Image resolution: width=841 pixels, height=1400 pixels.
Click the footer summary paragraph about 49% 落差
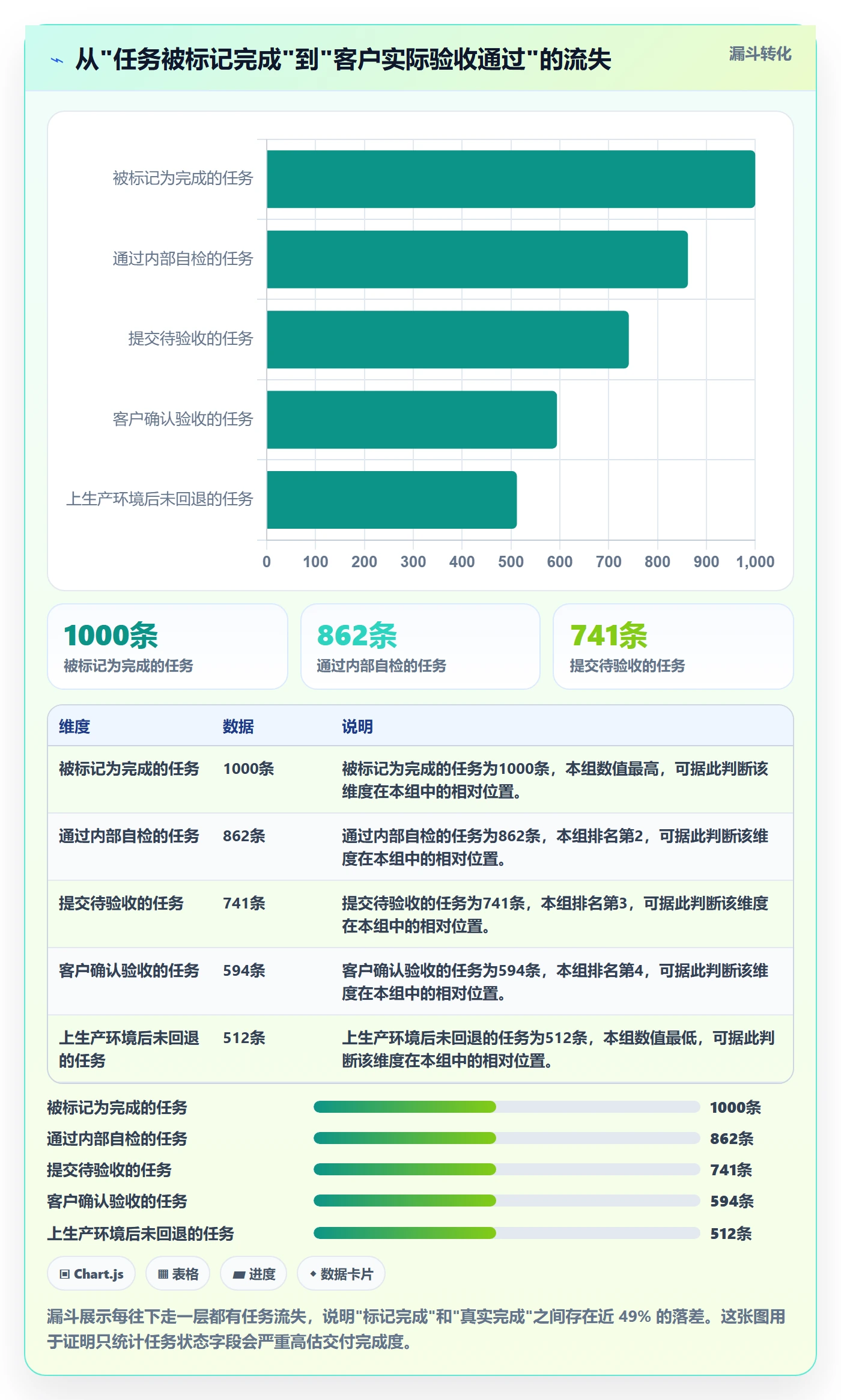416,1329
